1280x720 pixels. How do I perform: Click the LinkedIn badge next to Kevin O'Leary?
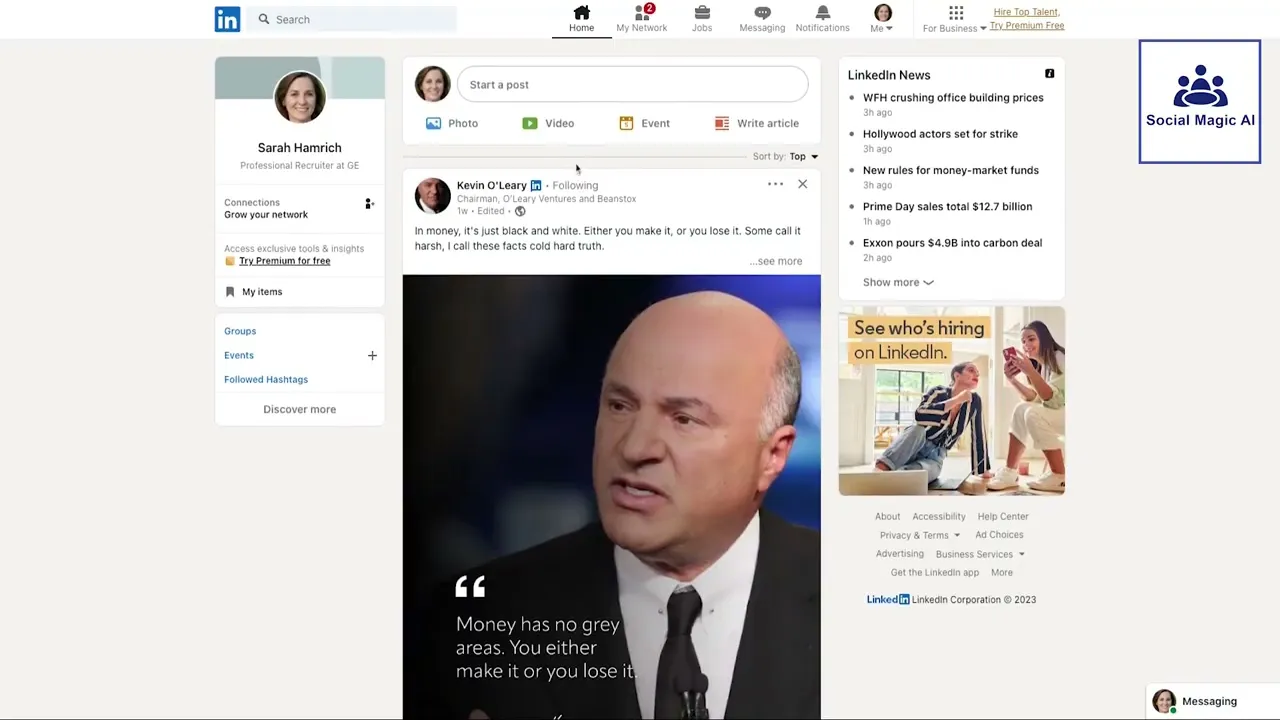click(x=536, y=185)
